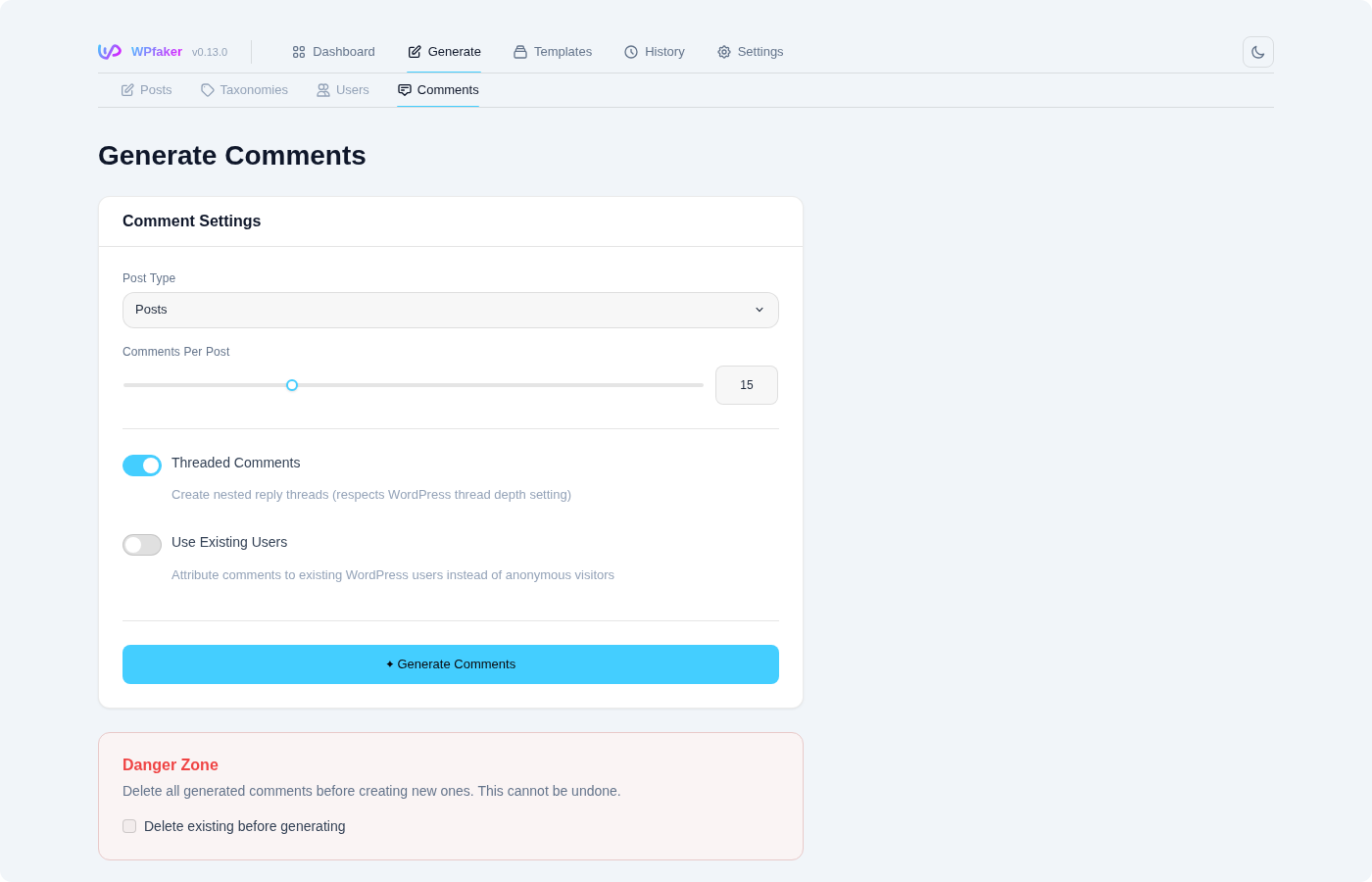Click the Users person icon
This screenshot has width=1372, height=882.
point(323,89)
